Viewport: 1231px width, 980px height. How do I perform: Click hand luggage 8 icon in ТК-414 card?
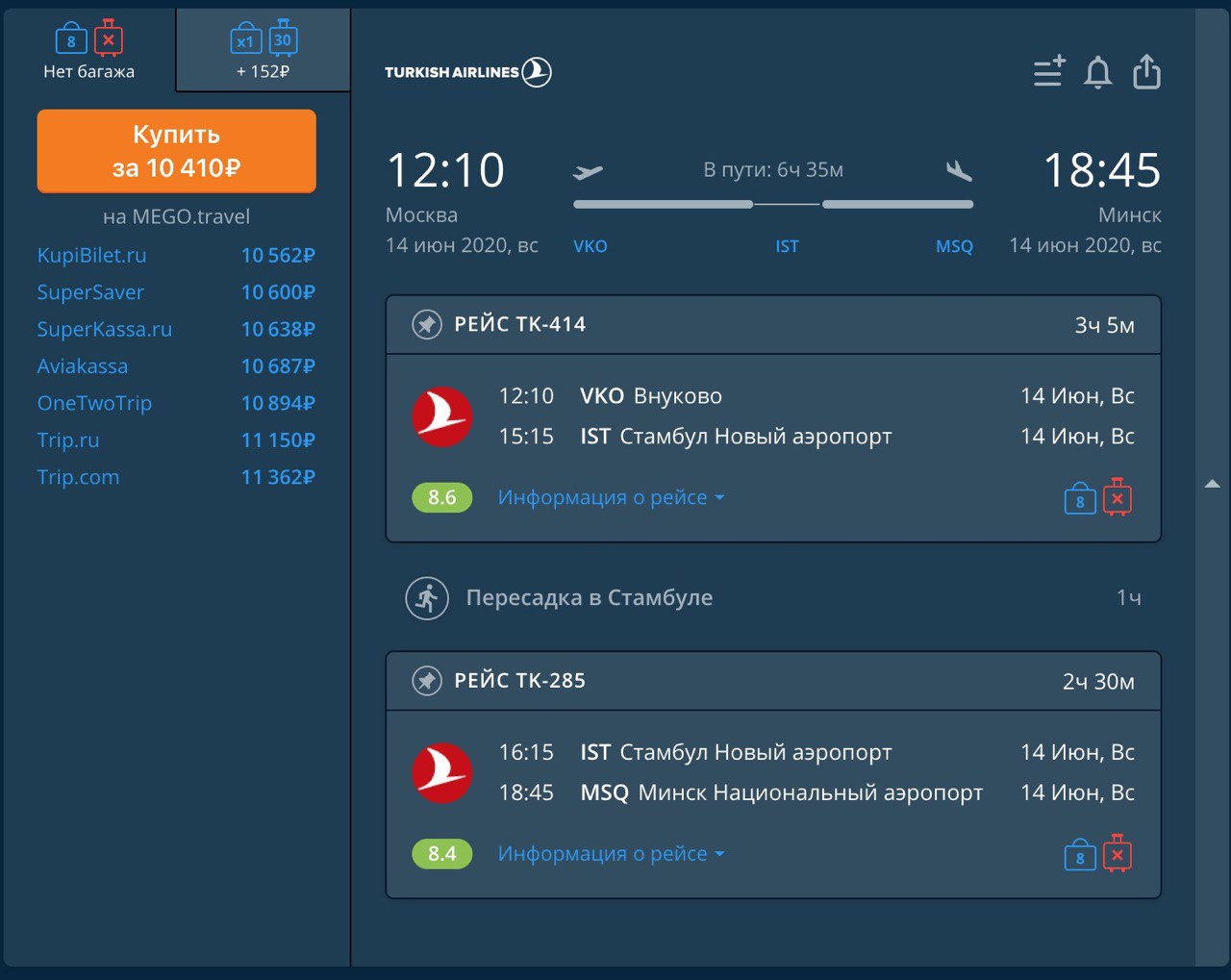tap(1080, 499)
